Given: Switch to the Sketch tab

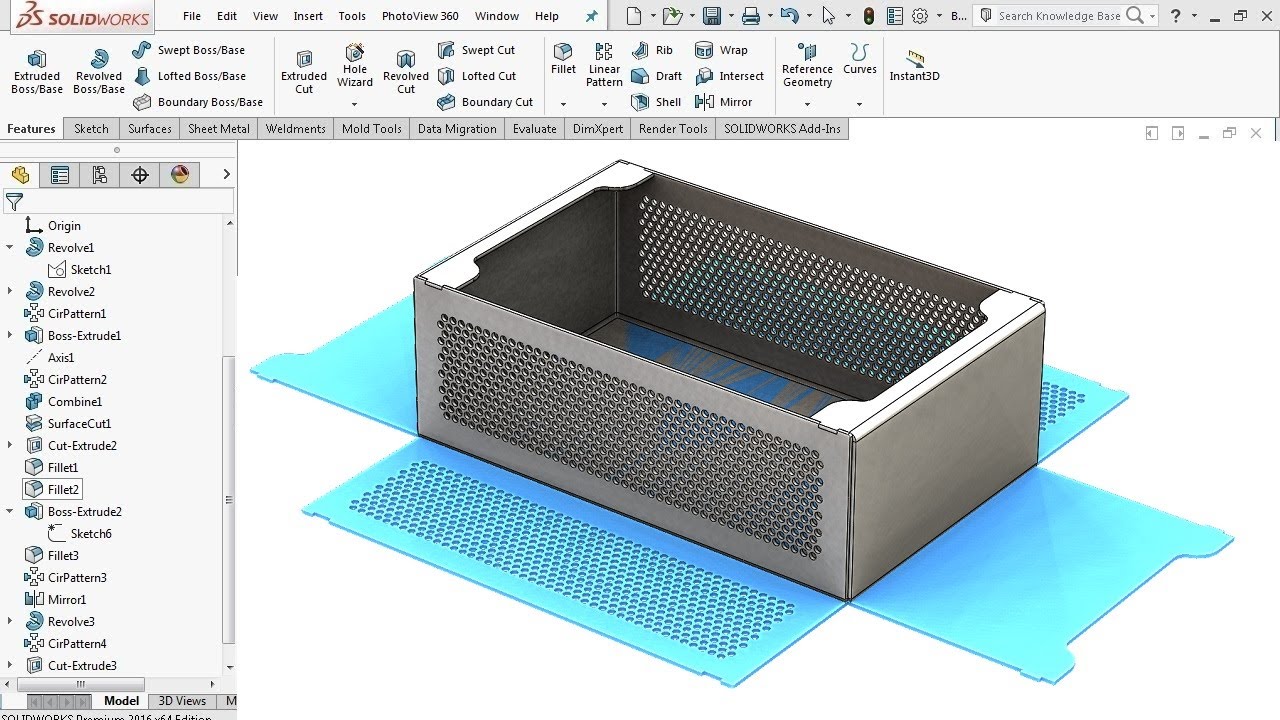Looking at the screenshot, I should pos(91,128).
